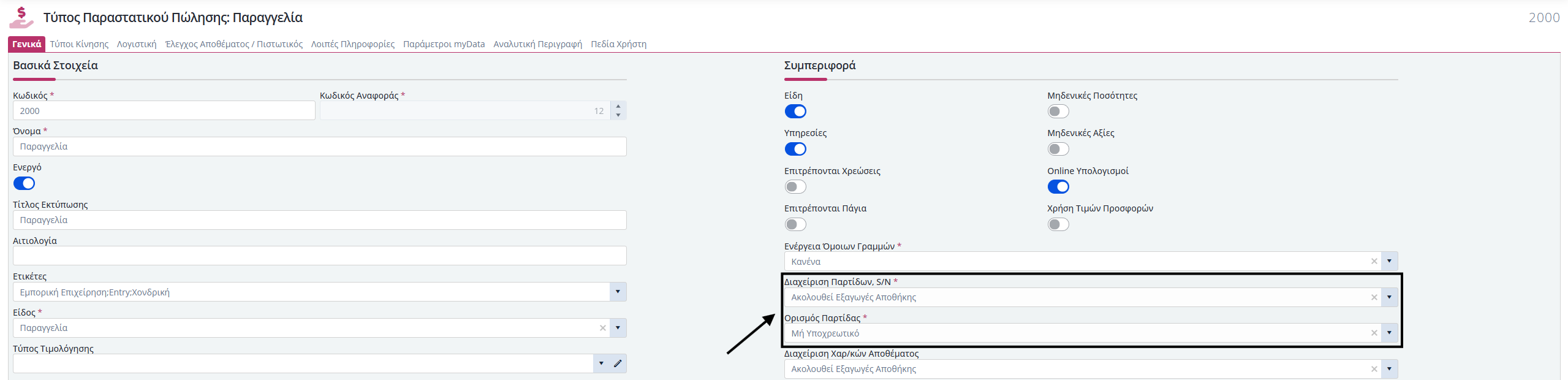Turn on Επιτρέπονται Χρεώσεις switch
Image resolution: width=1568 pixels, height=380 pixels.
pos(795,186)
